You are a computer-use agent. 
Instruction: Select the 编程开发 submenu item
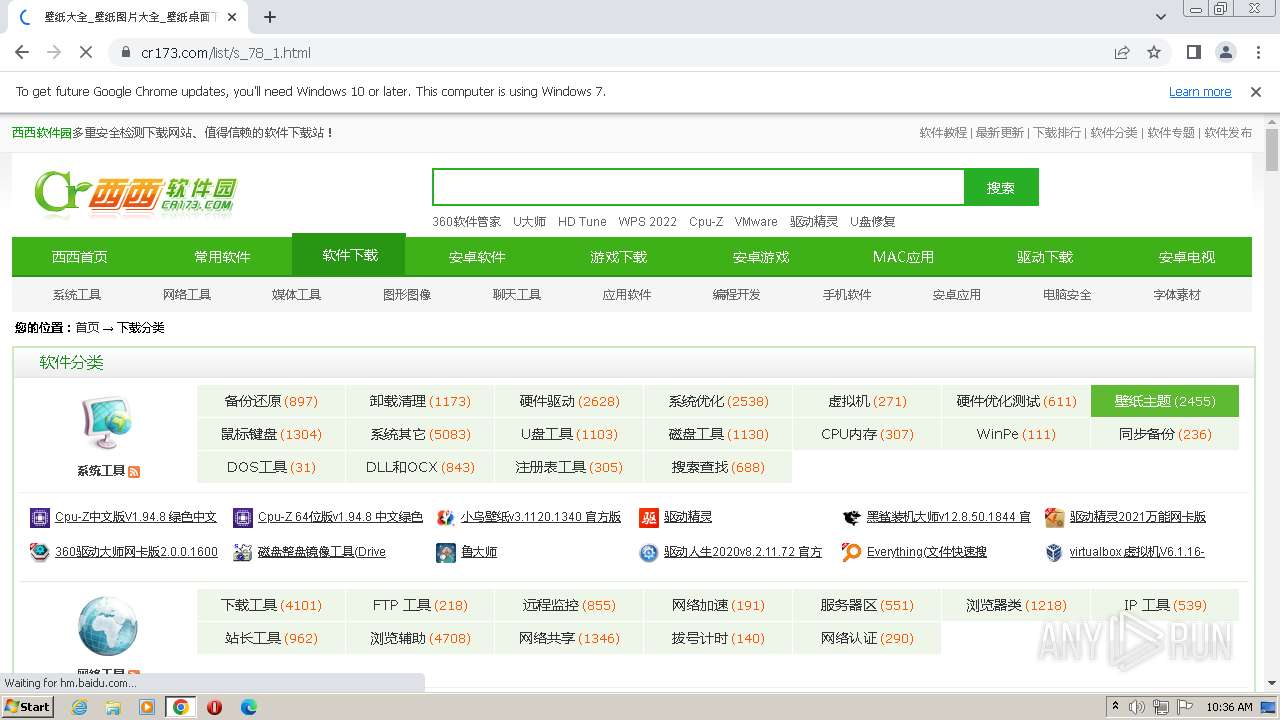[x=737, y=295]
